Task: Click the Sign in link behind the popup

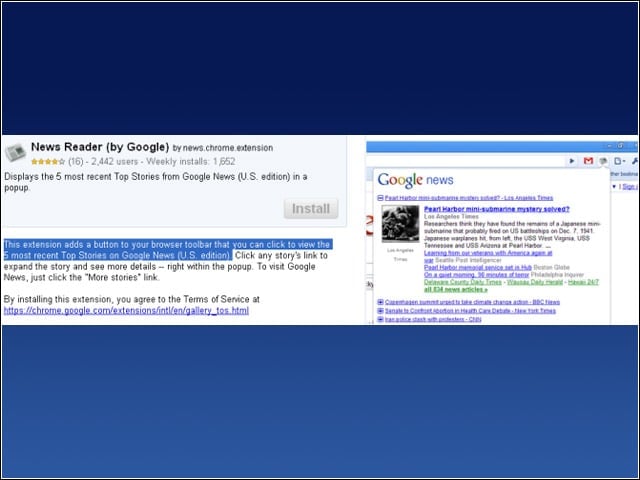Action: [x=630, y=187]
